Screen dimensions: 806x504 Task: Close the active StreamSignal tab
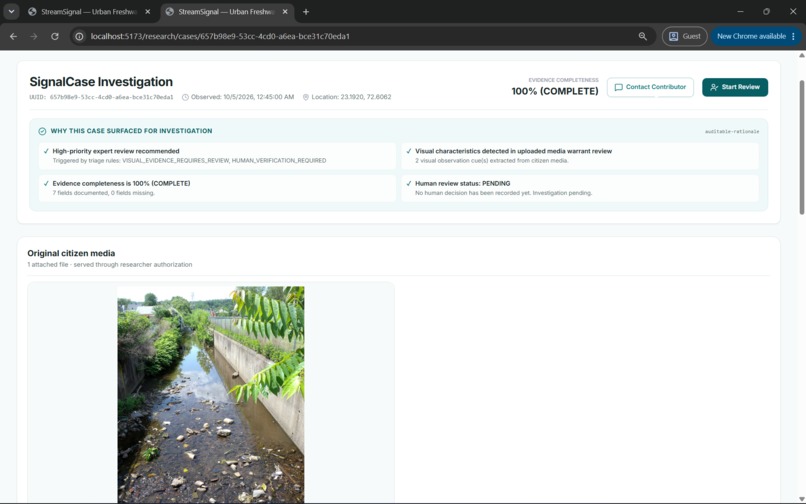285,12
